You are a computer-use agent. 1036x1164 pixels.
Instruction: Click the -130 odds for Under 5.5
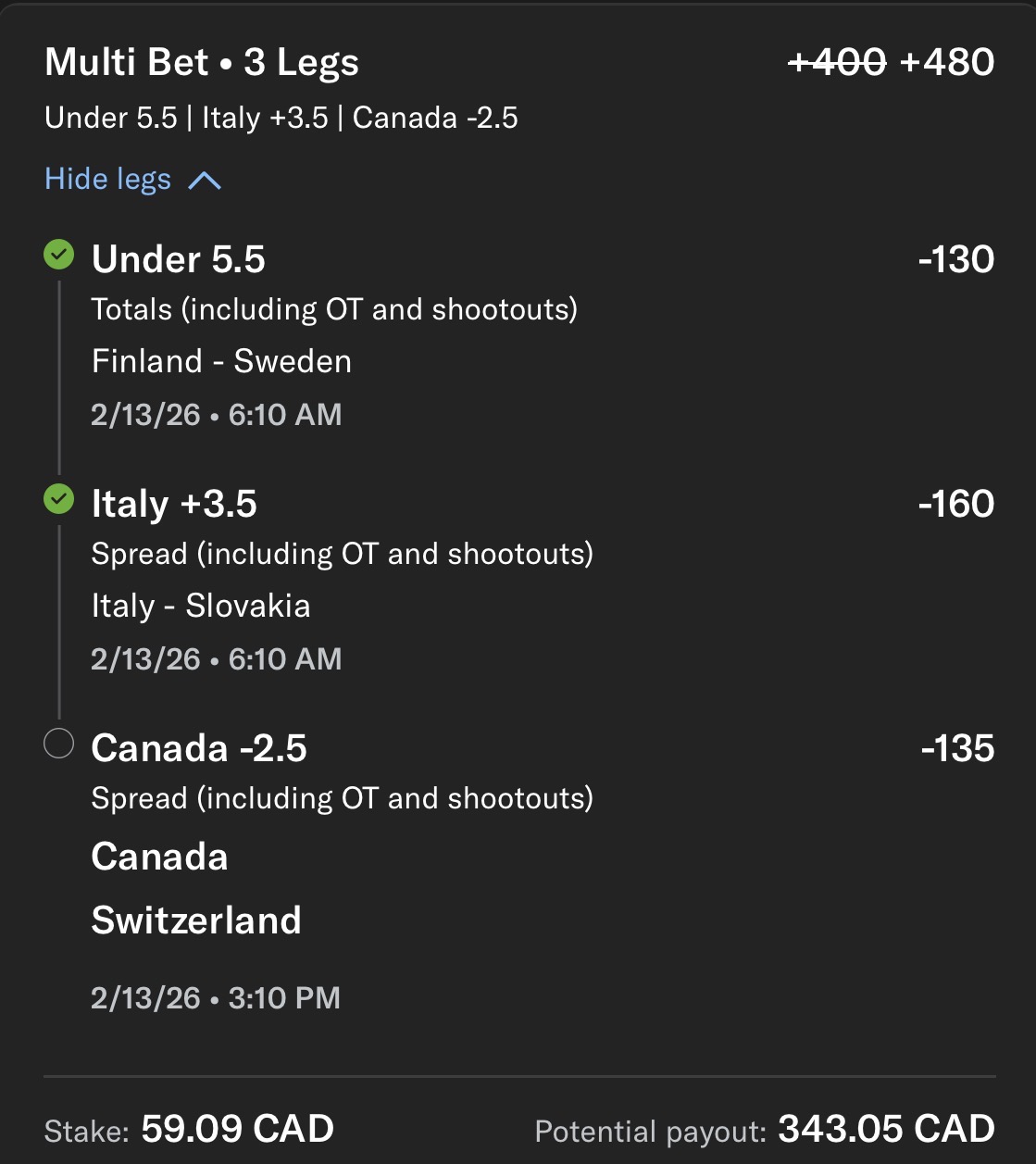955,259
